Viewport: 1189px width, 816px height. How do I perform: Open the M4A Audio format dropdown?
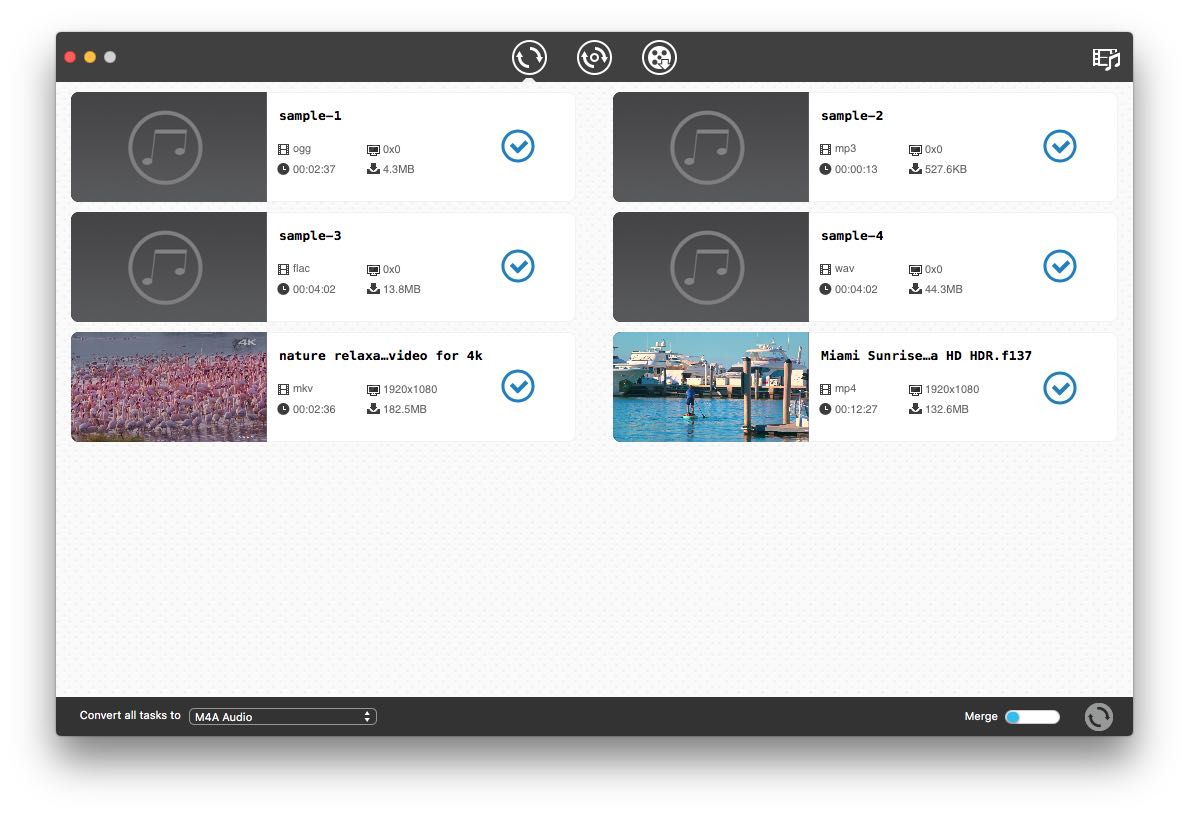pos(283,717)
